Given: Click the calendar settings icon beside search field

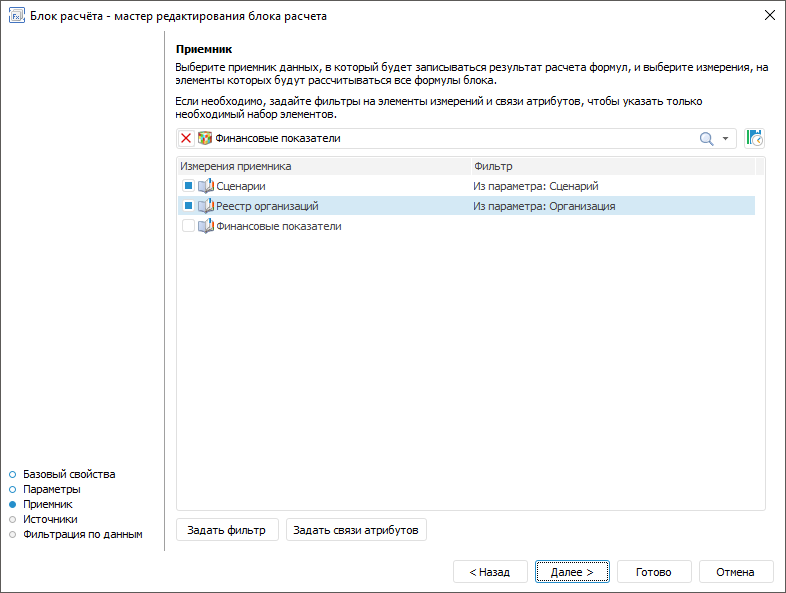Looking at the screenshot, I should pyautogui.click(x=755, y=138).
